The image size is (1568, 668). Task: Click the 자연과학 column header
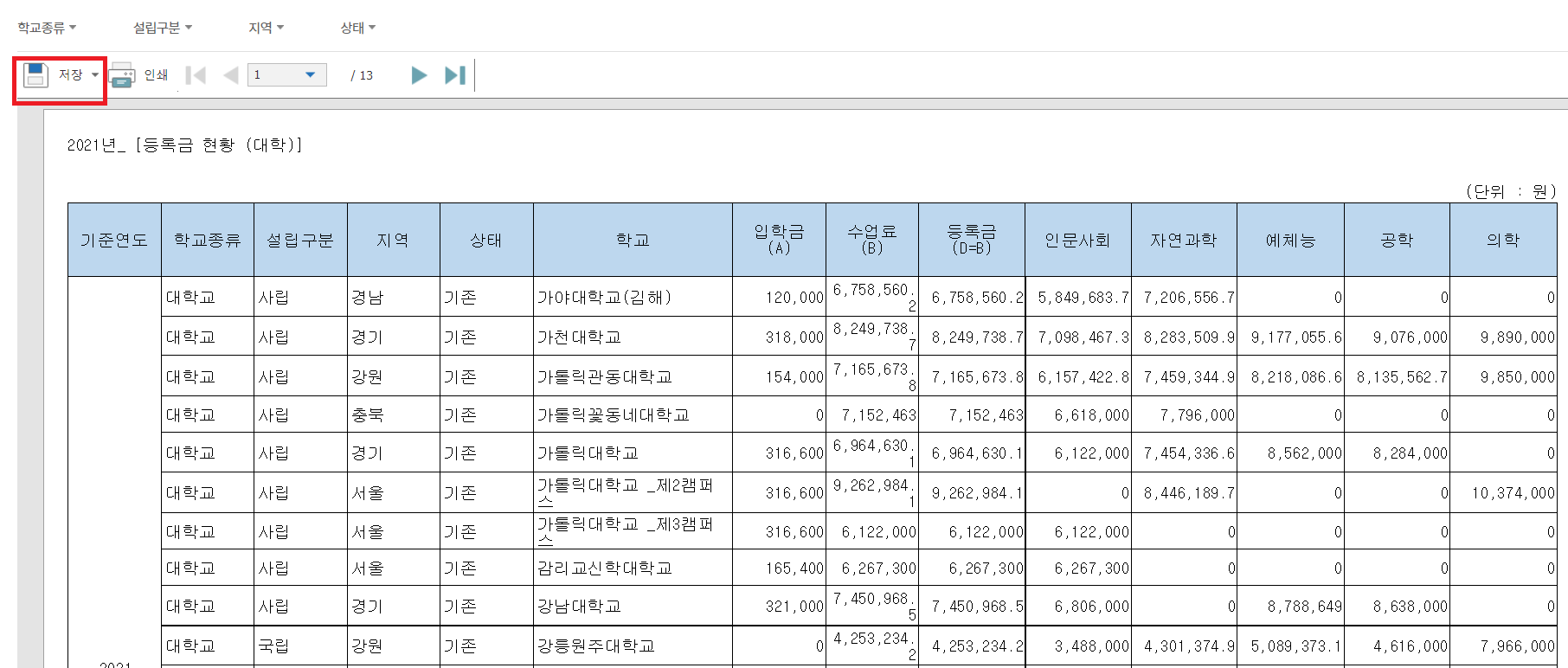click(x=1184, y=240)
